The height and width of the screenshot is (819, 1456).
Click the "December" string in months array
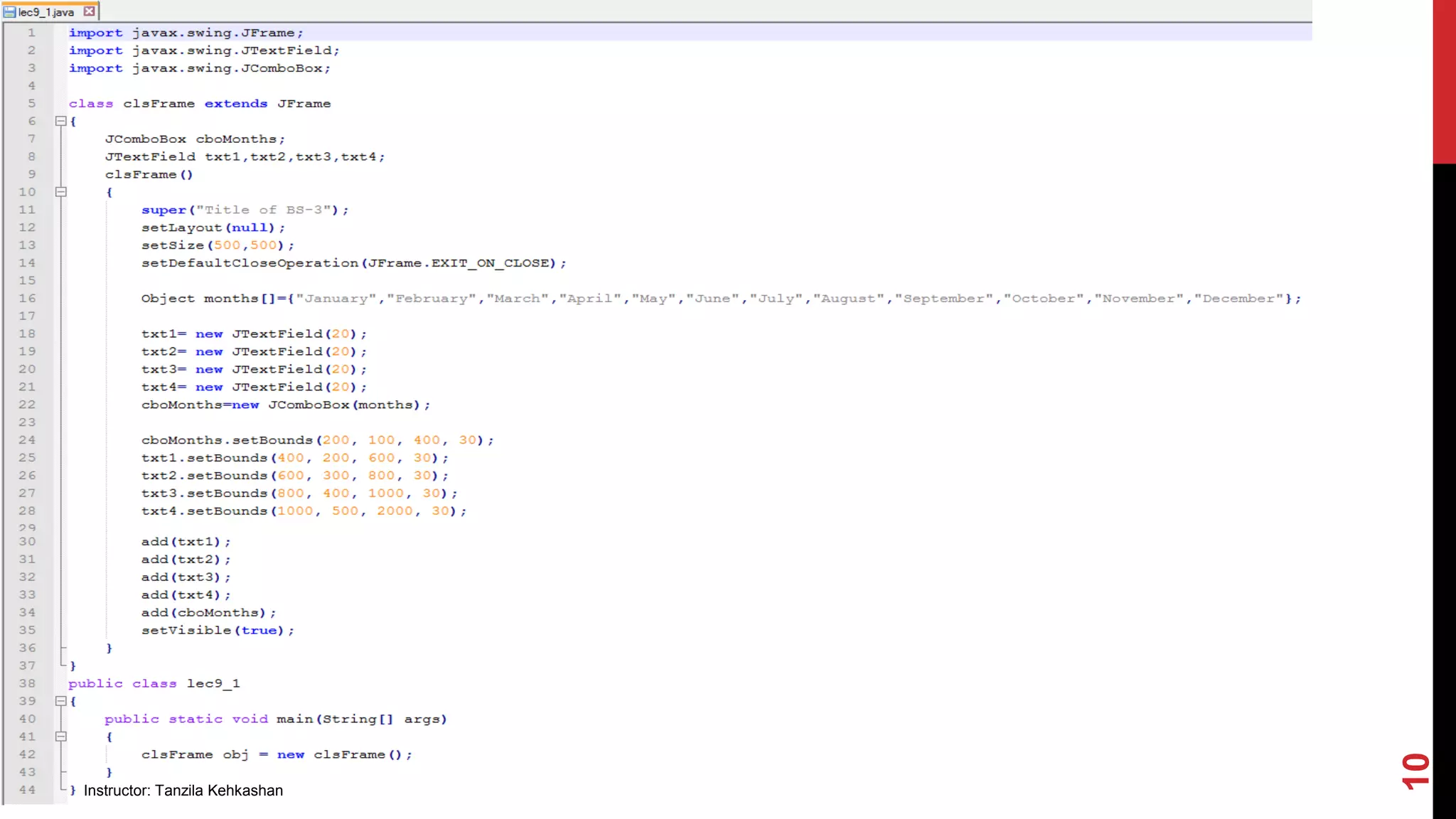pos(1238,299)
